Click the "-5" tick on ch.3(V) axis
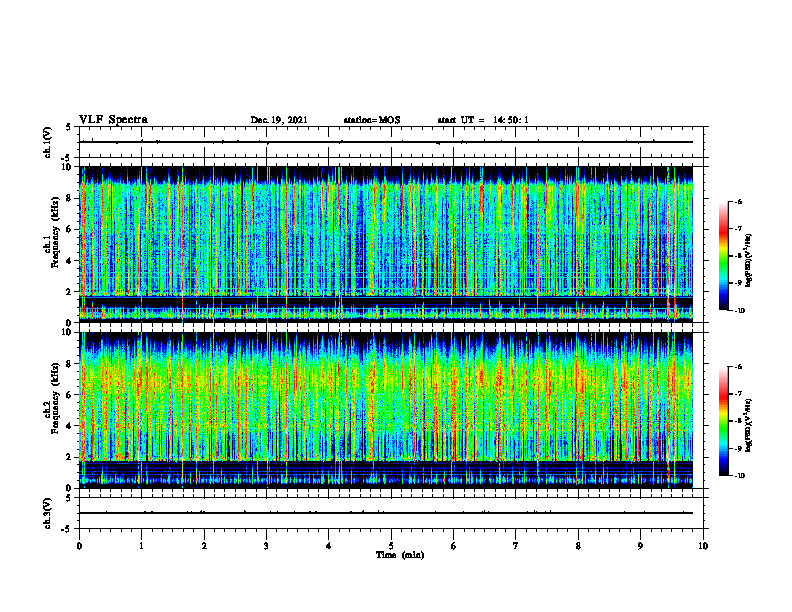The height and width of the screenshot is (612, 792). 67,529
